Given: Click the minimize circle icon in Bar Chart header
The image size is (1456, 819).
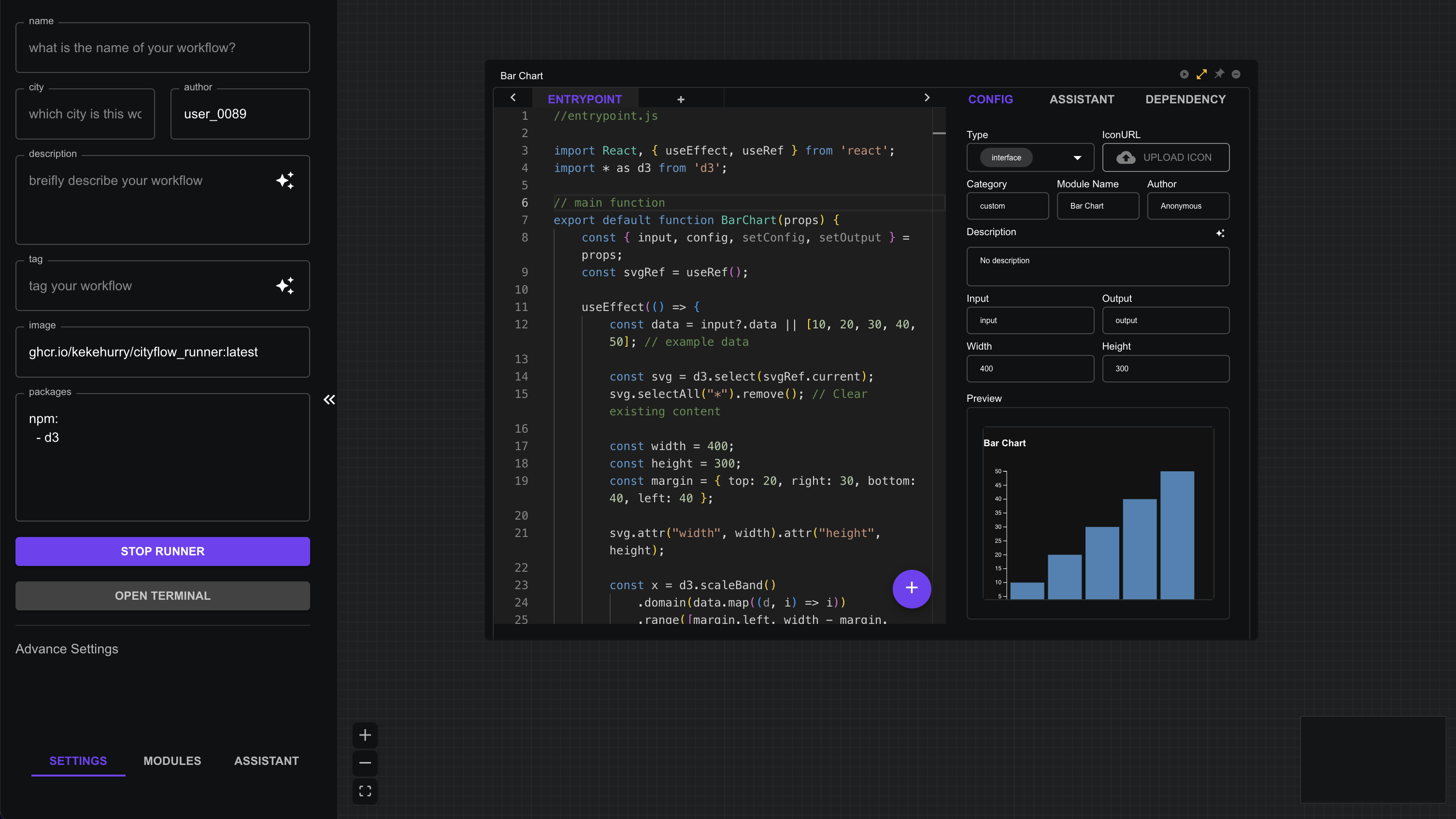Looking at the screenshot, I should pos(1236,74).
